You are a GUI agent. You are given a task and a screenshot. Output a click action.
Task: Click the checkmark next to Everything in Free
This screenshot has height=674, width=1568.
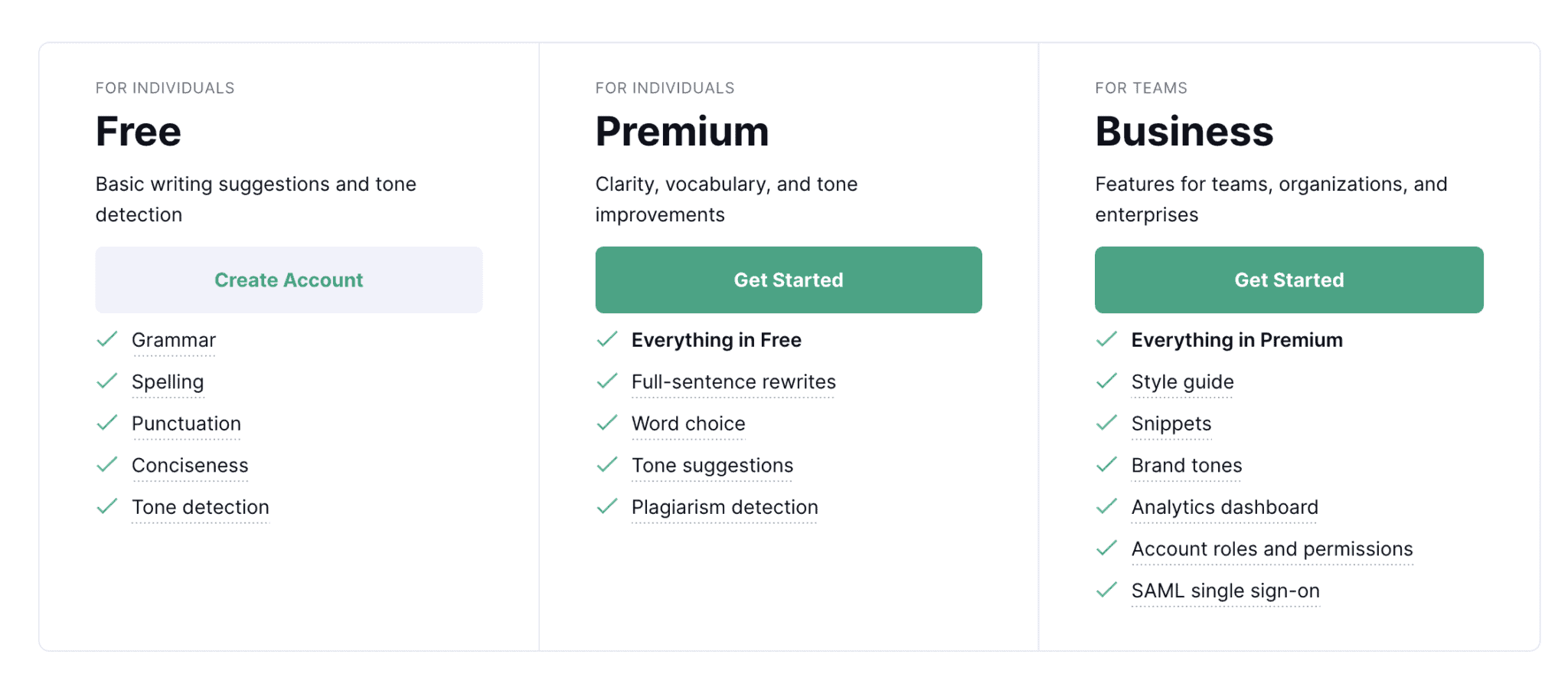[x=607, y=339]
